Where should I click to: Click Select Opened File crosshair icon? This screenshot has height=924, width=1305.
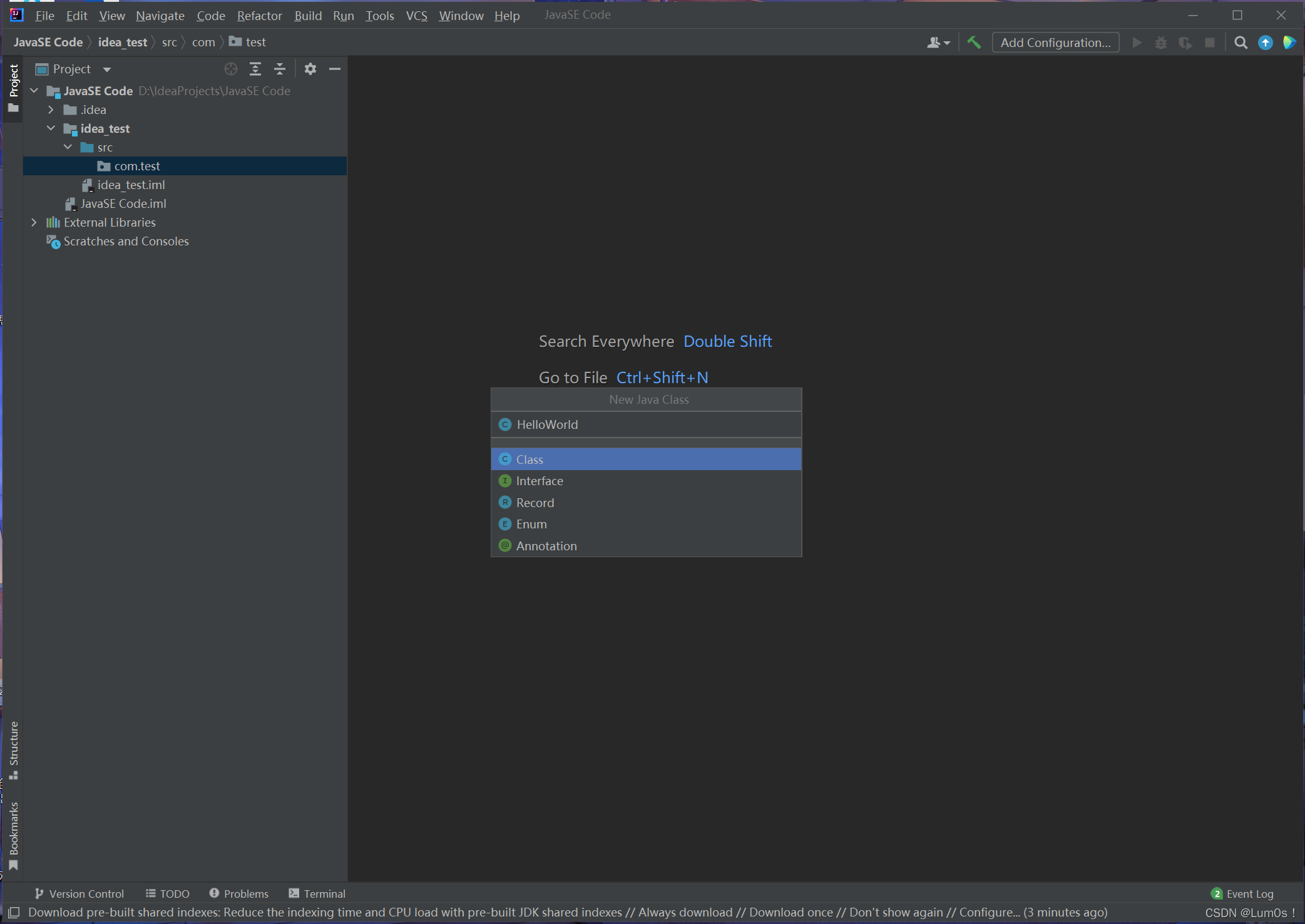point(231,69)
